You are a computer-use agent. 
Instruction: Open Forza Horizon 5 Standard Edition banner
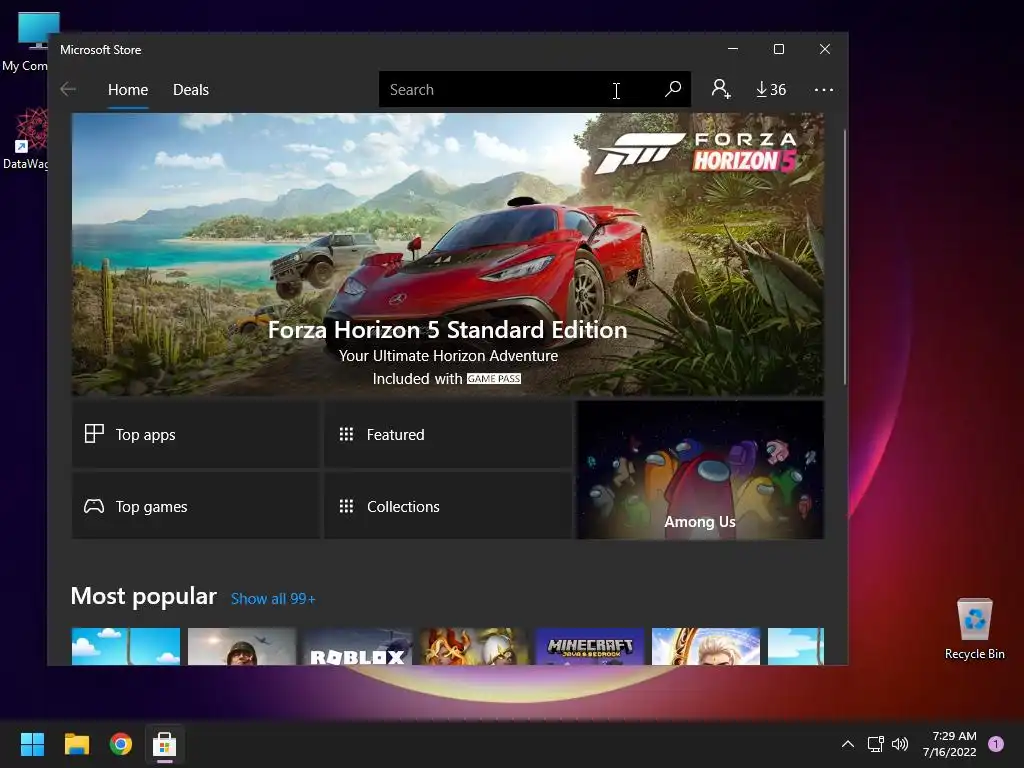tap(447, 255)
